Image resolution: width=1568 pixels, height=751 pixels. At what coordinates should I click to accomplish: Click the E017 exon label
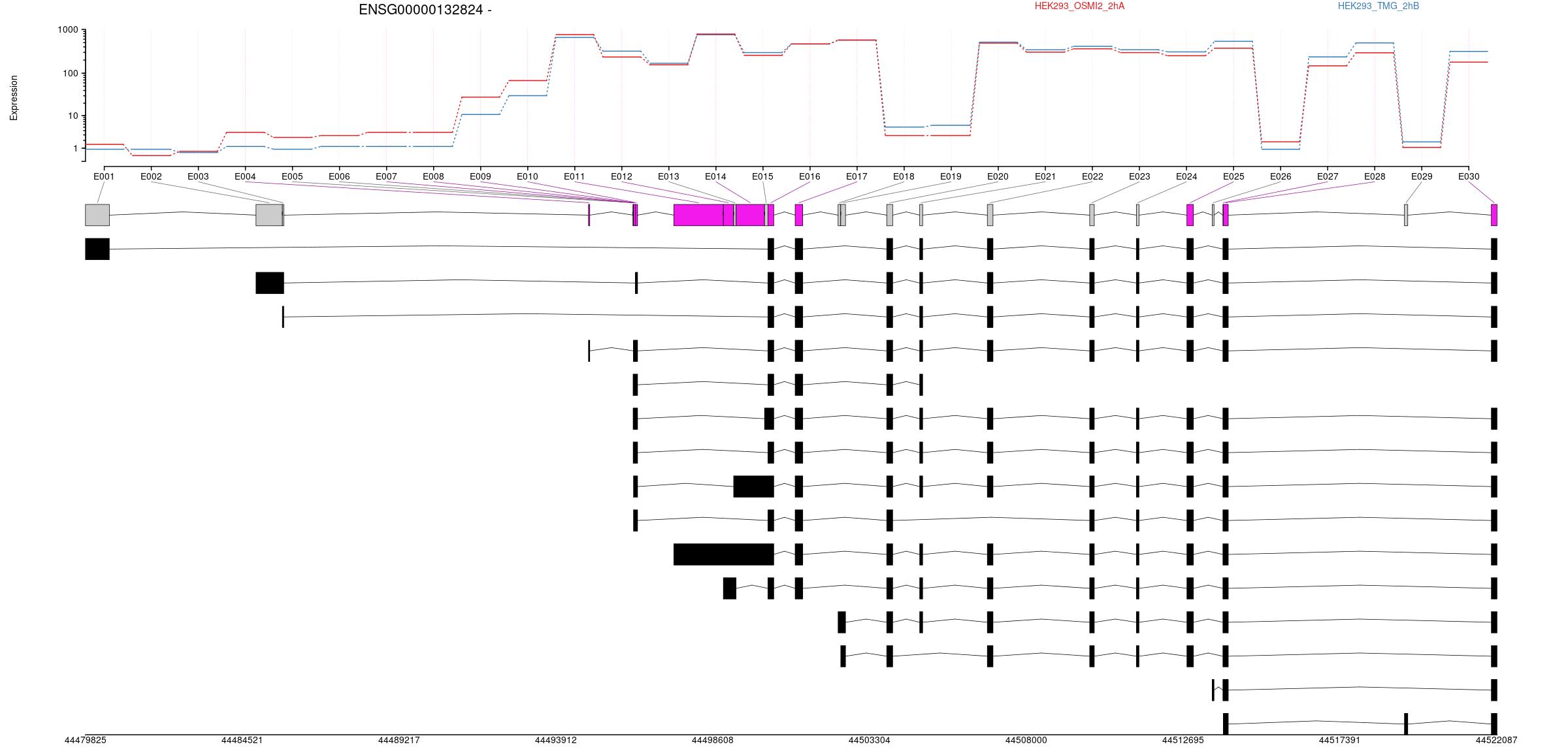(857, 176)
